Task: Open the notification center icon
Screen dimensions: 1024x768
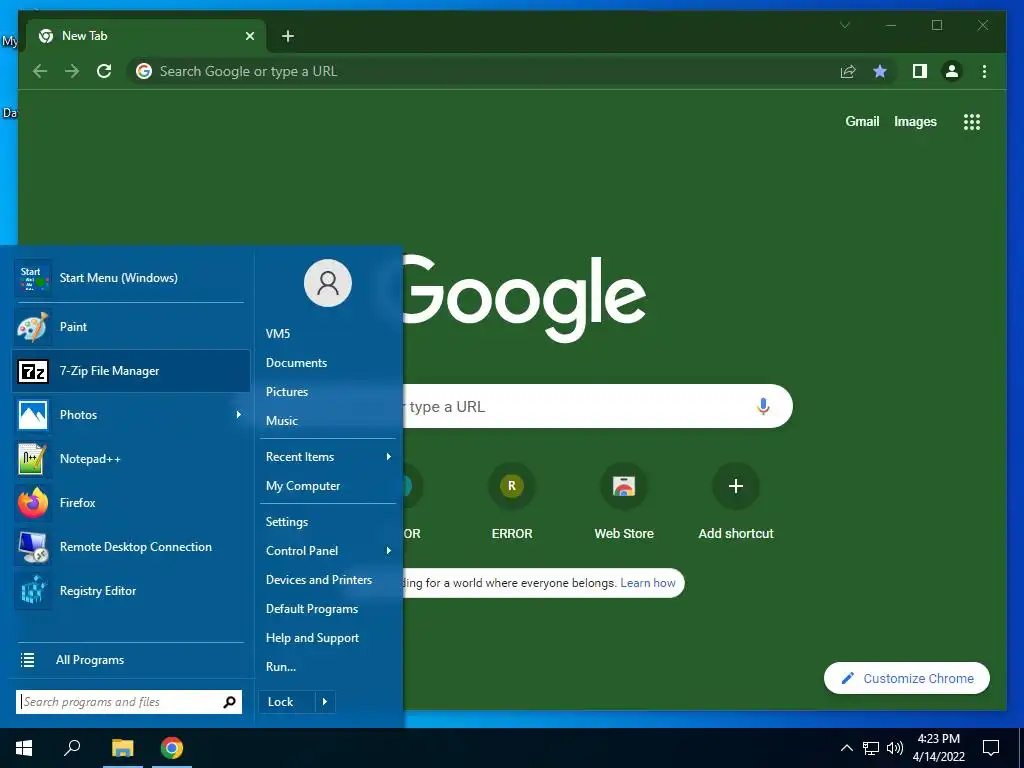Action: pos(991,748)
